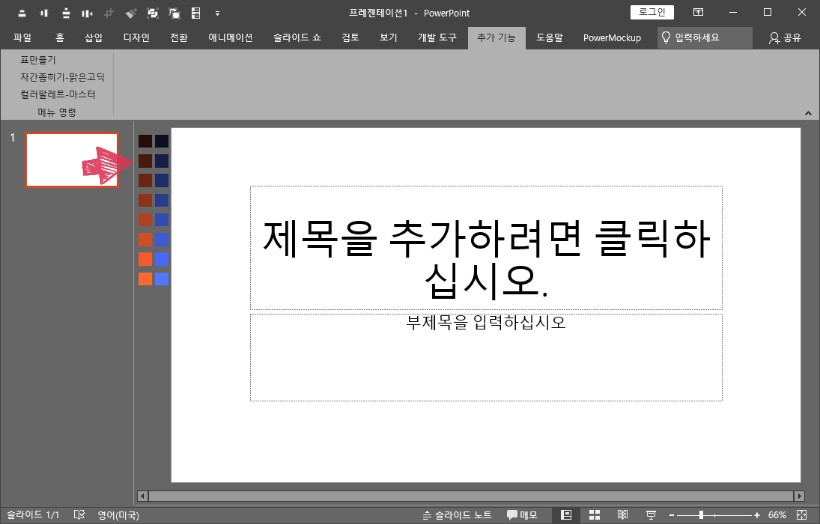Click the 슬라이드 1/1 status bar indicator
820x524 pixels.
click(x=33, y=515)
